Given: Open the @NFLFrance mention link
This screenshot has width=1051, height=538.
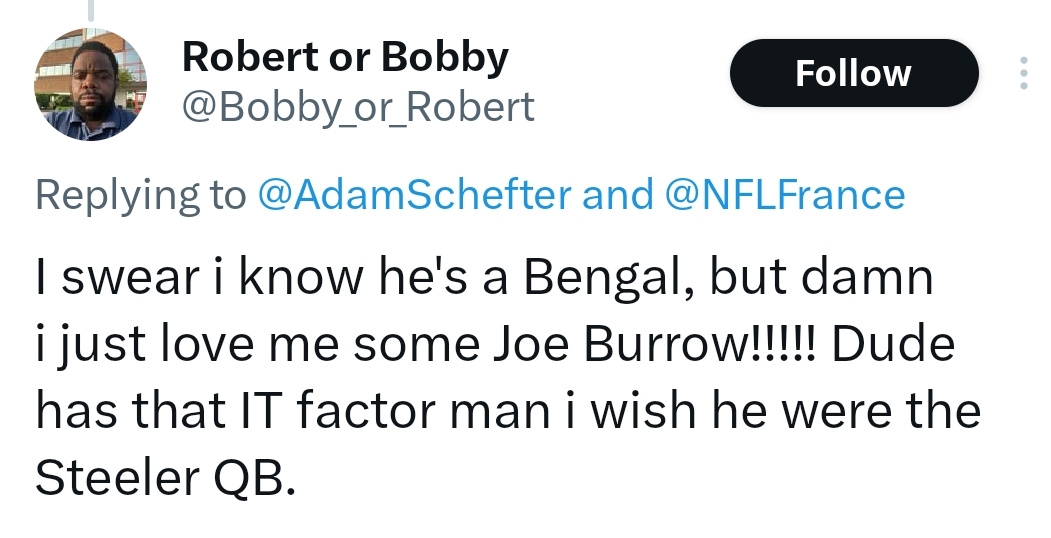Looking at the screenshot, I should pos(785,194).
